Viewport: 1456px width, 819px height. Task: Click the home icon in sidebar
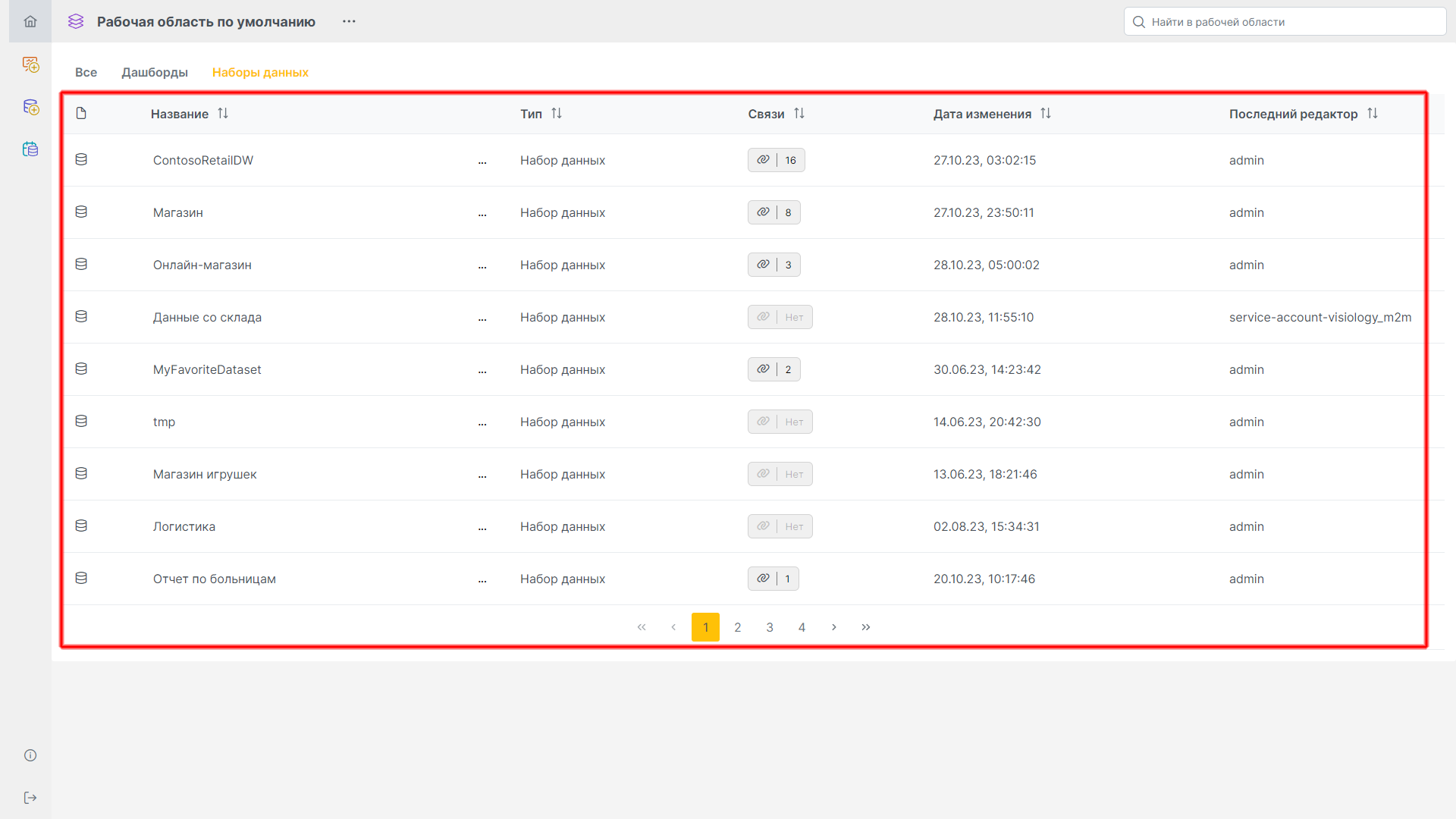click(x=30, y=21)
